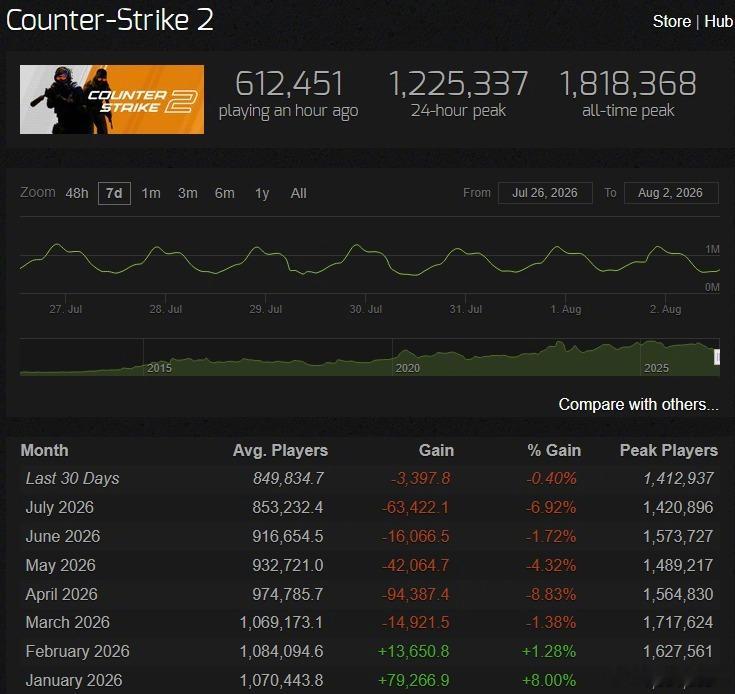Click the From date field Jul 26, 2026
Image resolution: width=735 pixels, height=694 pixels.
(545, 193)
